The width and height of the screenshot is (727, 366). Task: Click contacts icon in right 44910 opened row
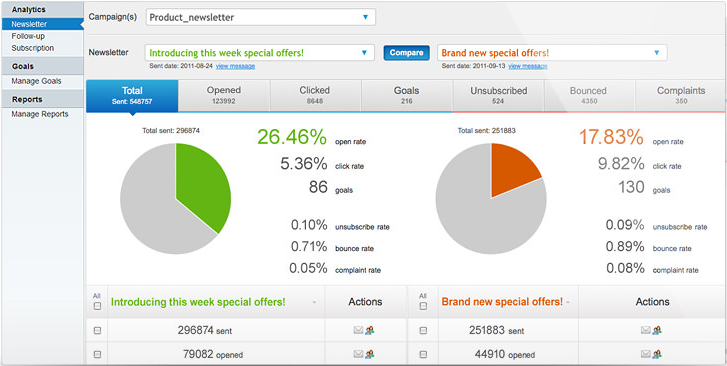(657, 354)
